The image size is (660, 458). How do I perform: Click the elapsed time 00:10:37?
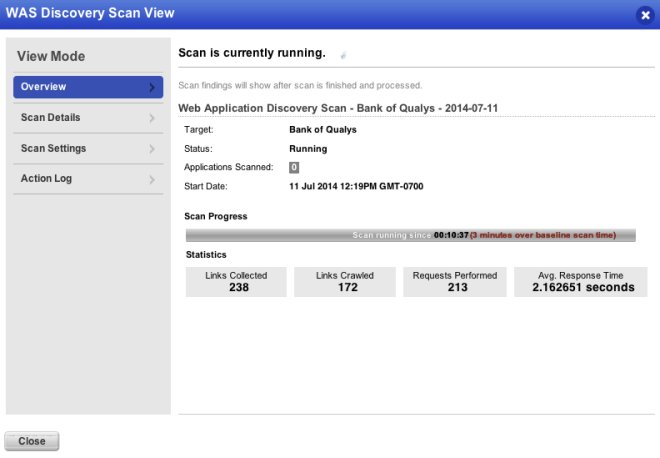coord(451,235)
